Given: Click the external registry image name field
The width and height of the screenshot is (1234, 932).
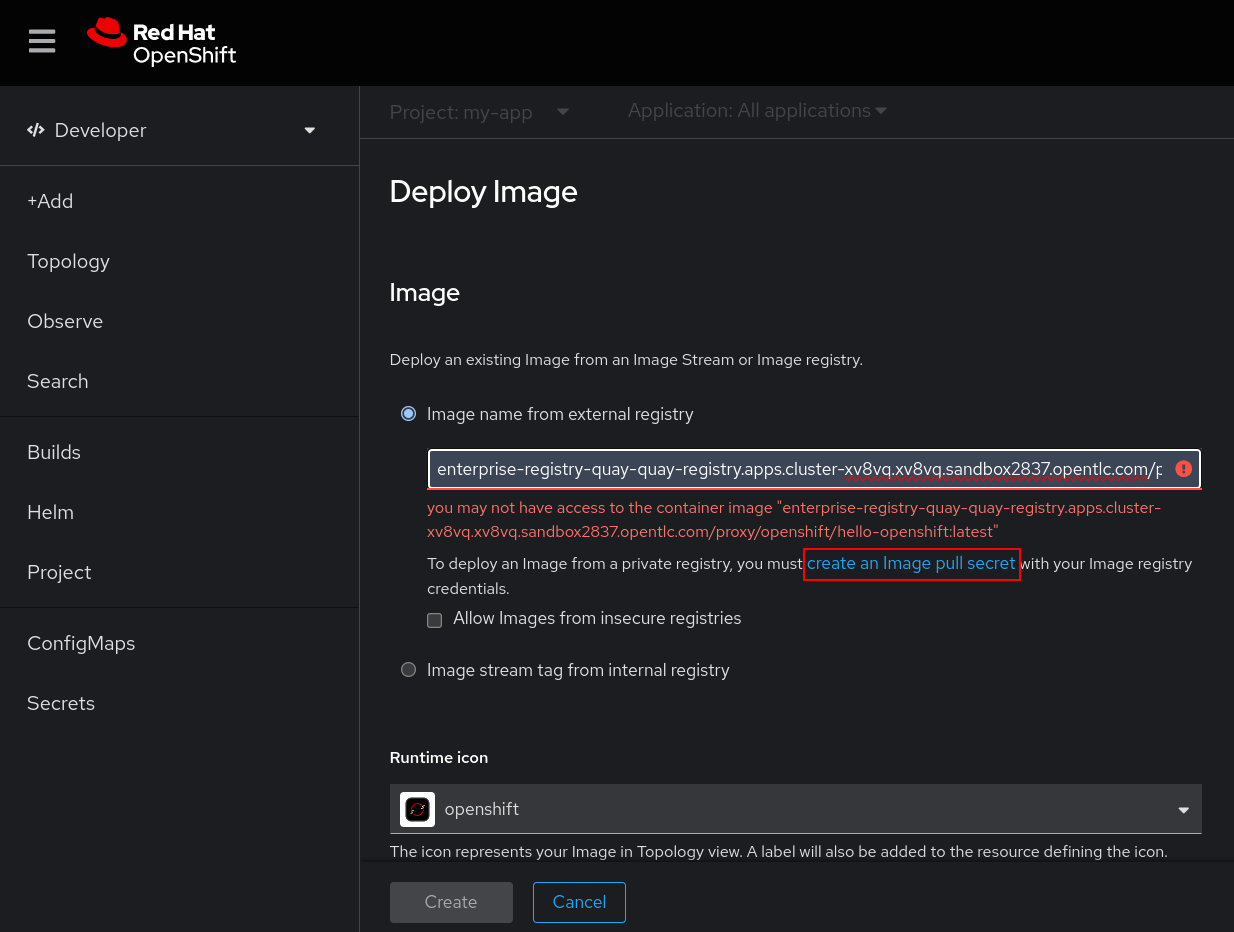Looking at the screenshot, I should (798, 469).
